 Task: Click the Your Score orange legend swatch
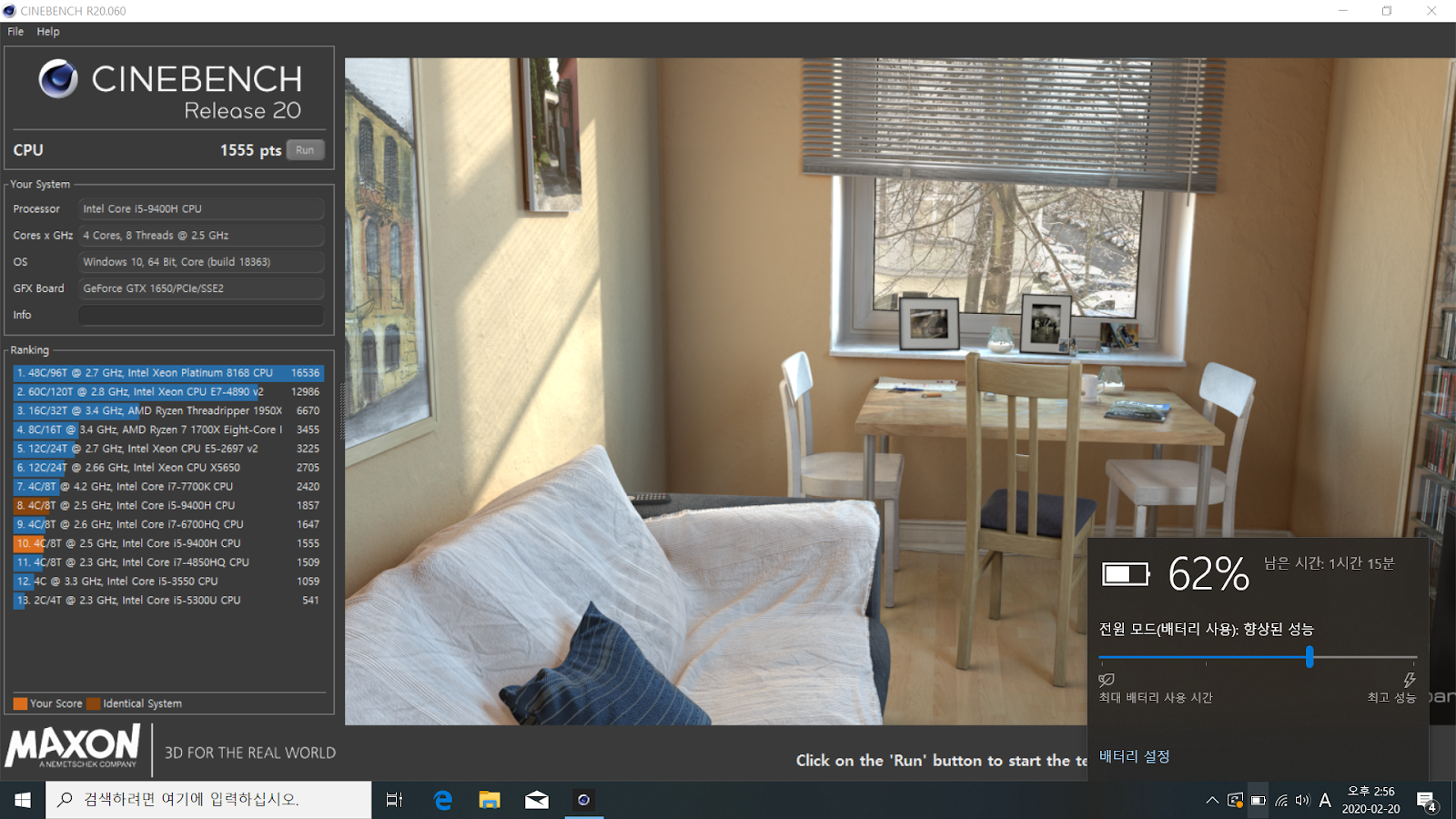coord(20,703)
